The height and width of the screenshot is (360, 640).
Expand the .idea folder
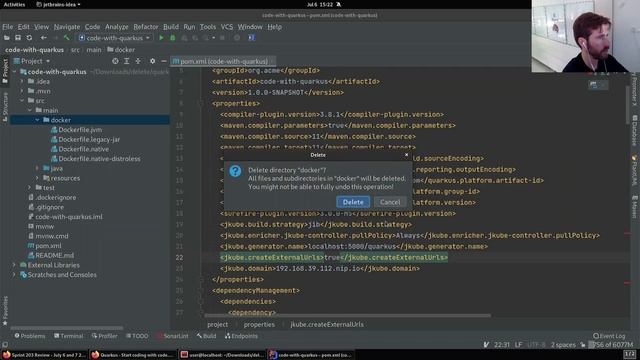(x=22, y=82)
